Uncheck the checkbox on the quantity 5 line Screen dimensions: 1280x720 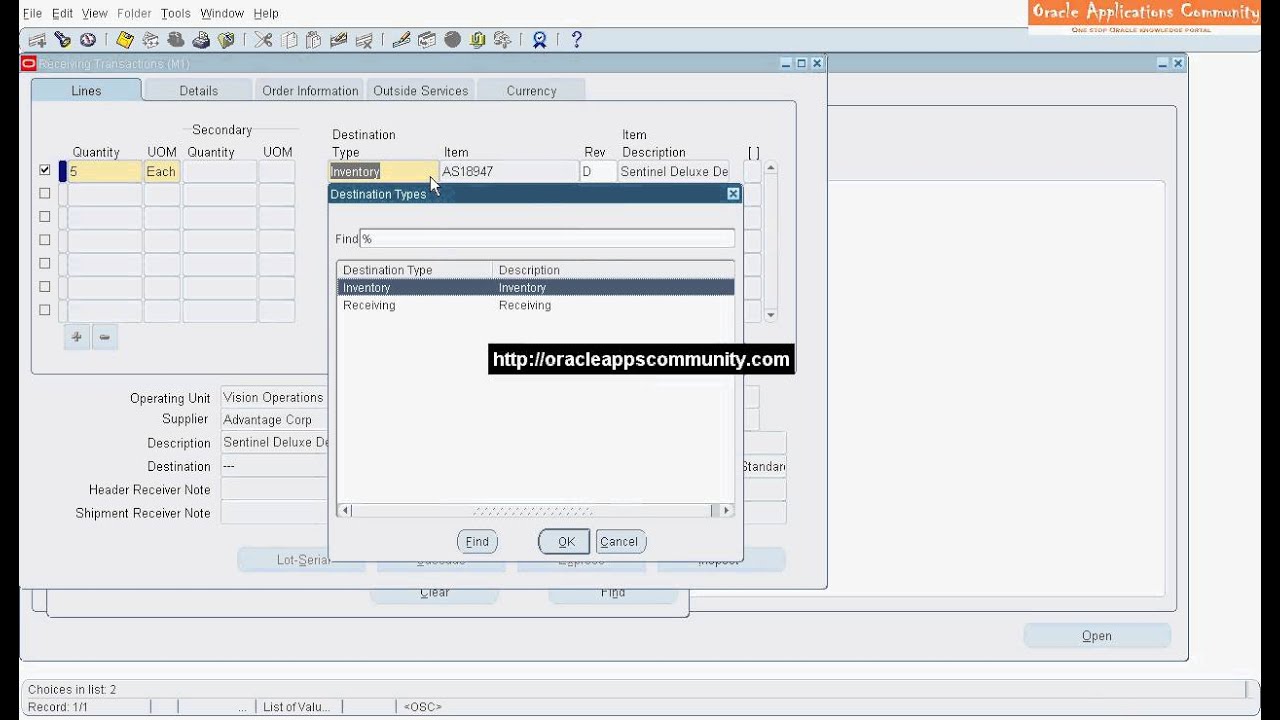(x=44, y=171)
